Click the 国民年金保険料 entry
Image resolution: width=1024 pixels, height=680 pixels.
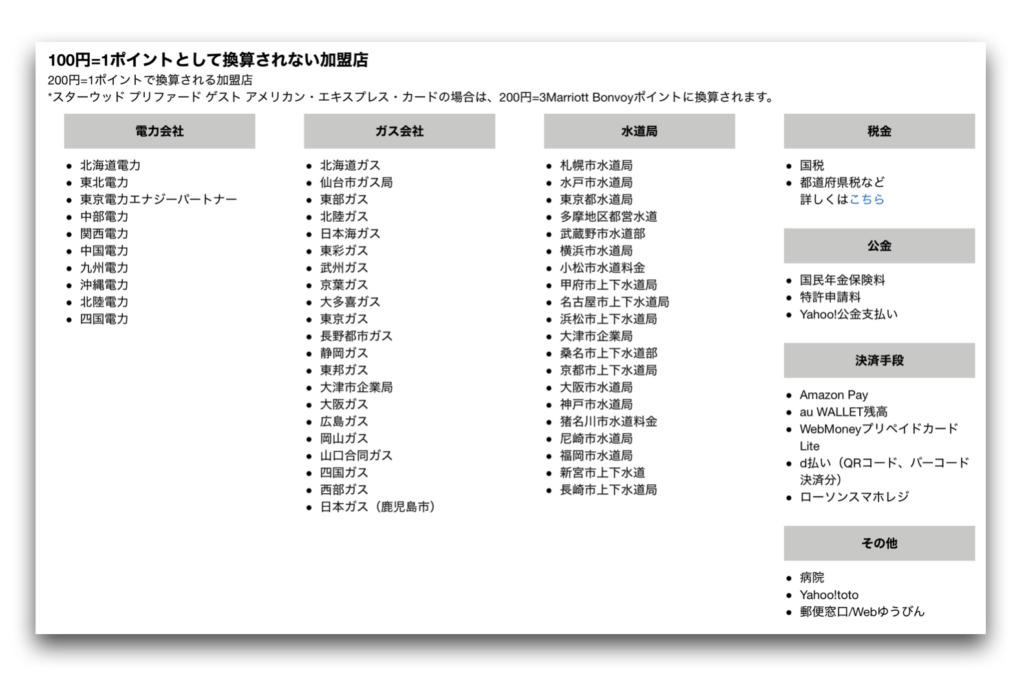coord(842,280)
